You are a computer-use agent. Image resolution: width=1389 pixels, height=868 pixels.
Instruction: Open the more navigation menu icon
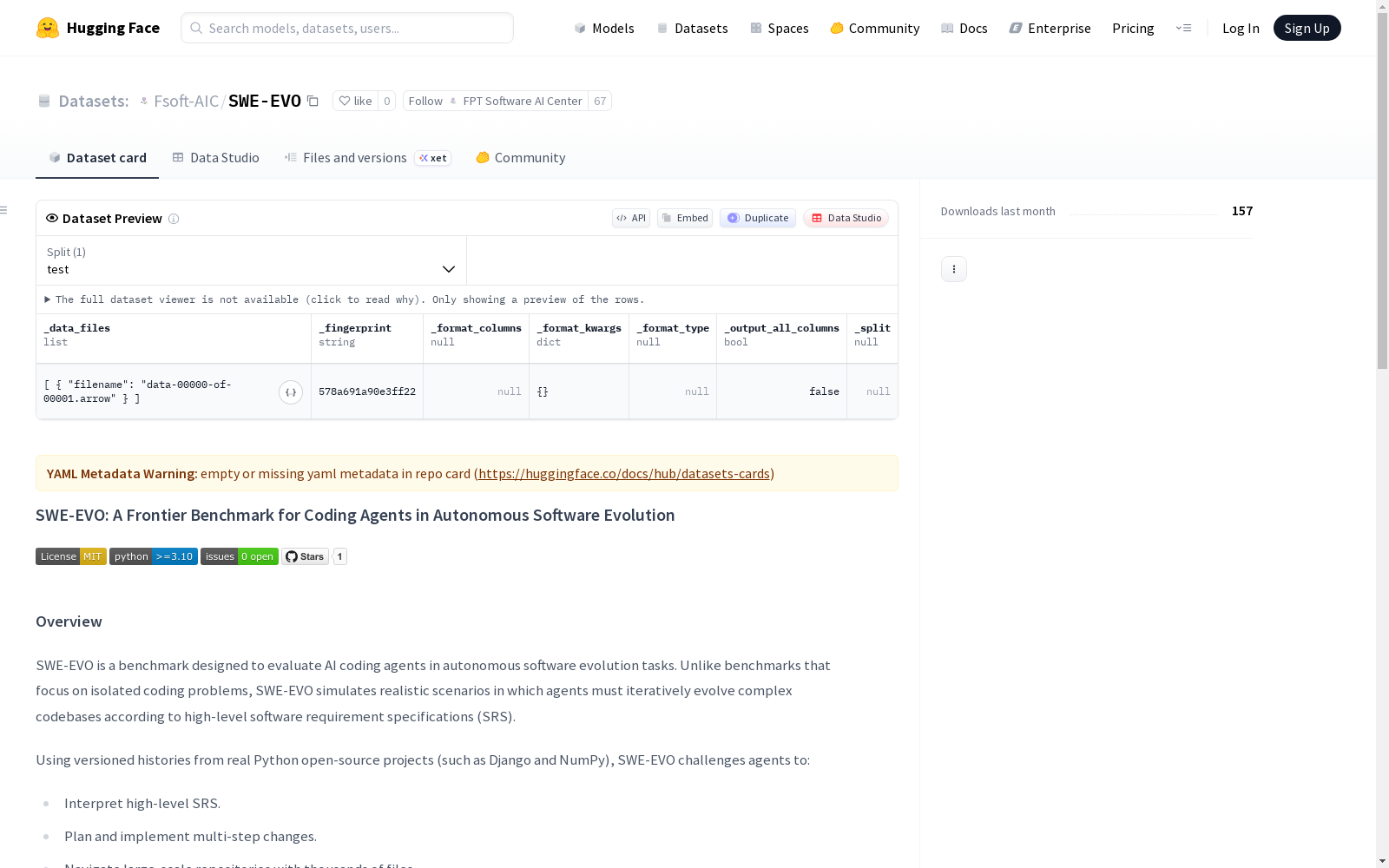click(1183, 28)
